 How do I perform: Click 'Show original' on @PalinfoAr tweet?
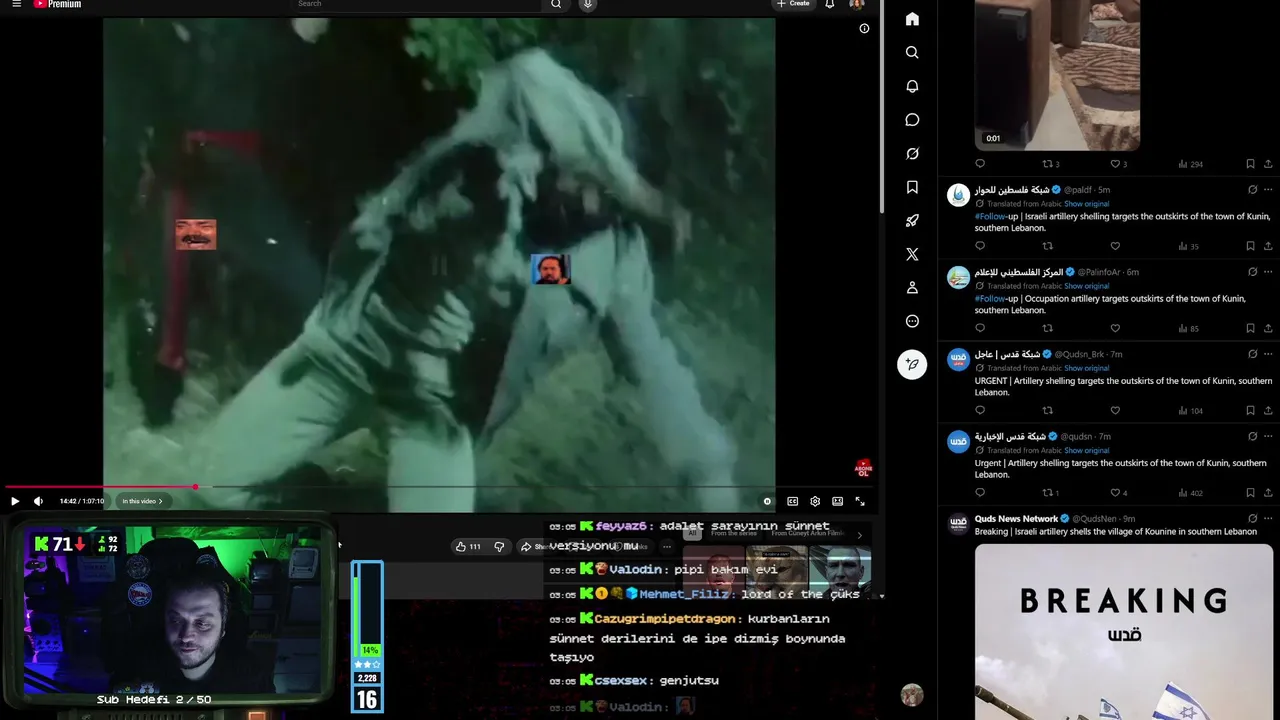[1086, 286]
